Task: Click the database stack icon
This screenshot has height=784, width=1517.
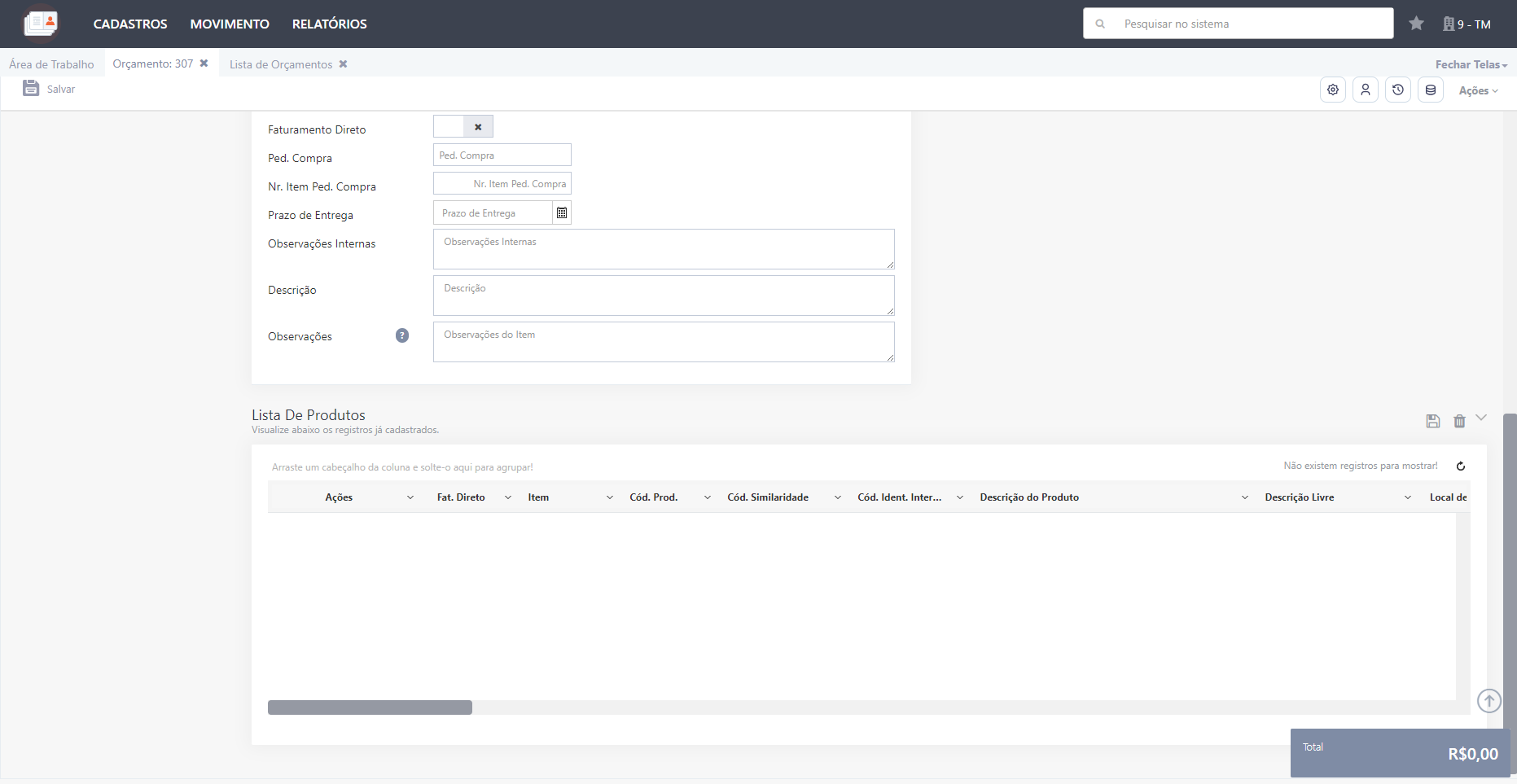Action: [x=1431, y=90]
